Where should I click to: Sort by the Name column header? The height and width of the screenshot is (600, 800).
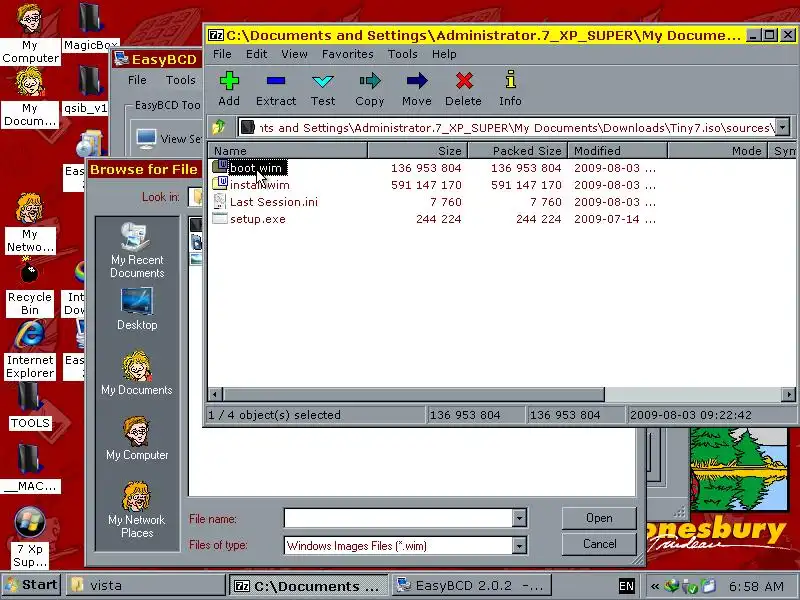tap(287, 151)
